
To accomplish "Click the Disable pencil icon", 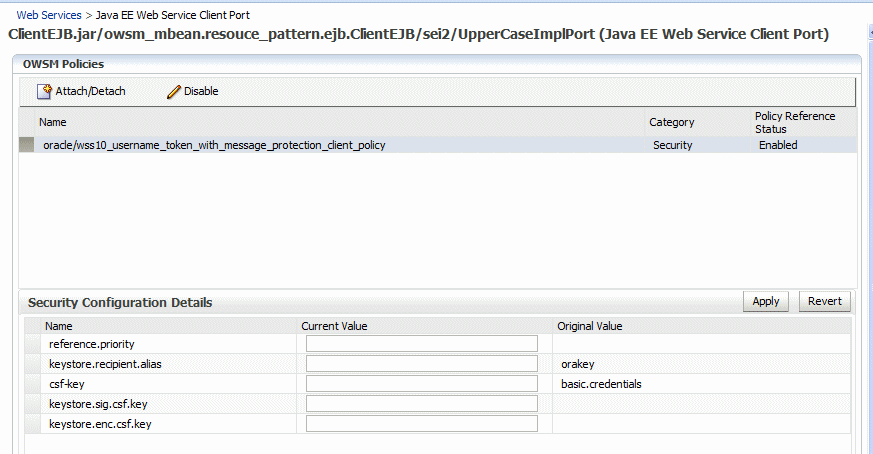I will pyautogui.click(x=174, y=91).
